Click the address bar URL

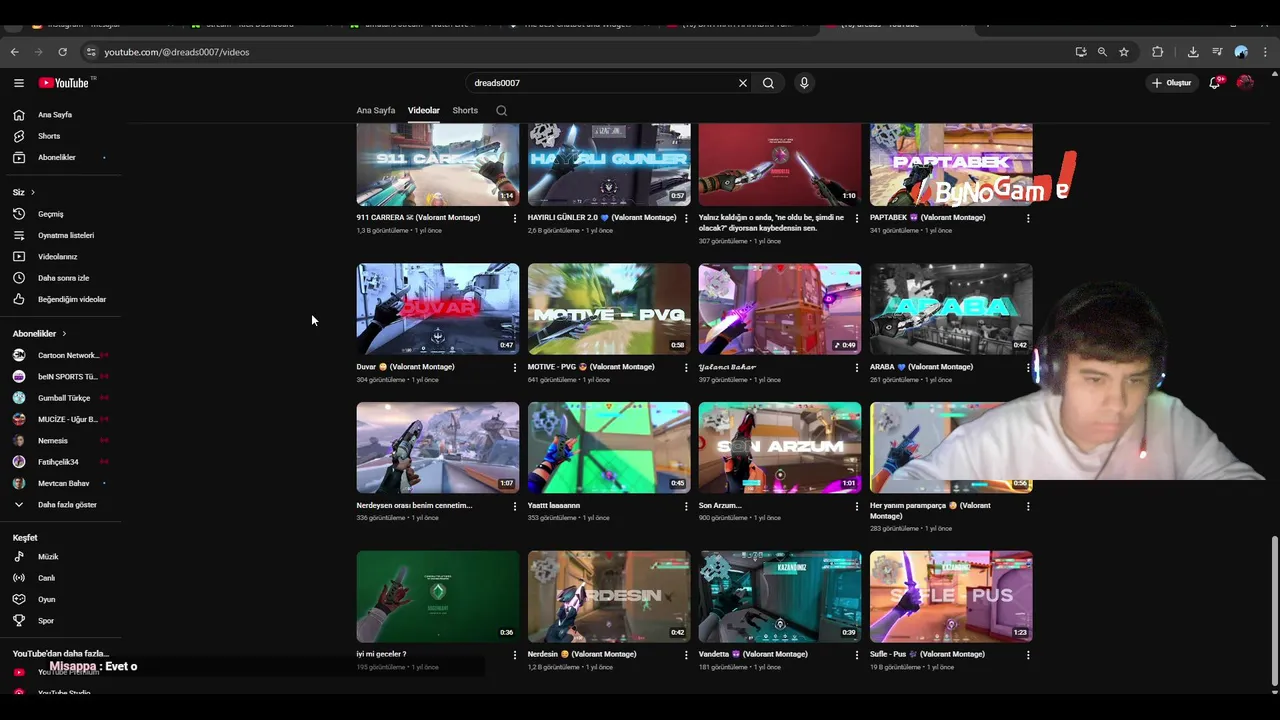pyautogui.click(x=177, y=52)
